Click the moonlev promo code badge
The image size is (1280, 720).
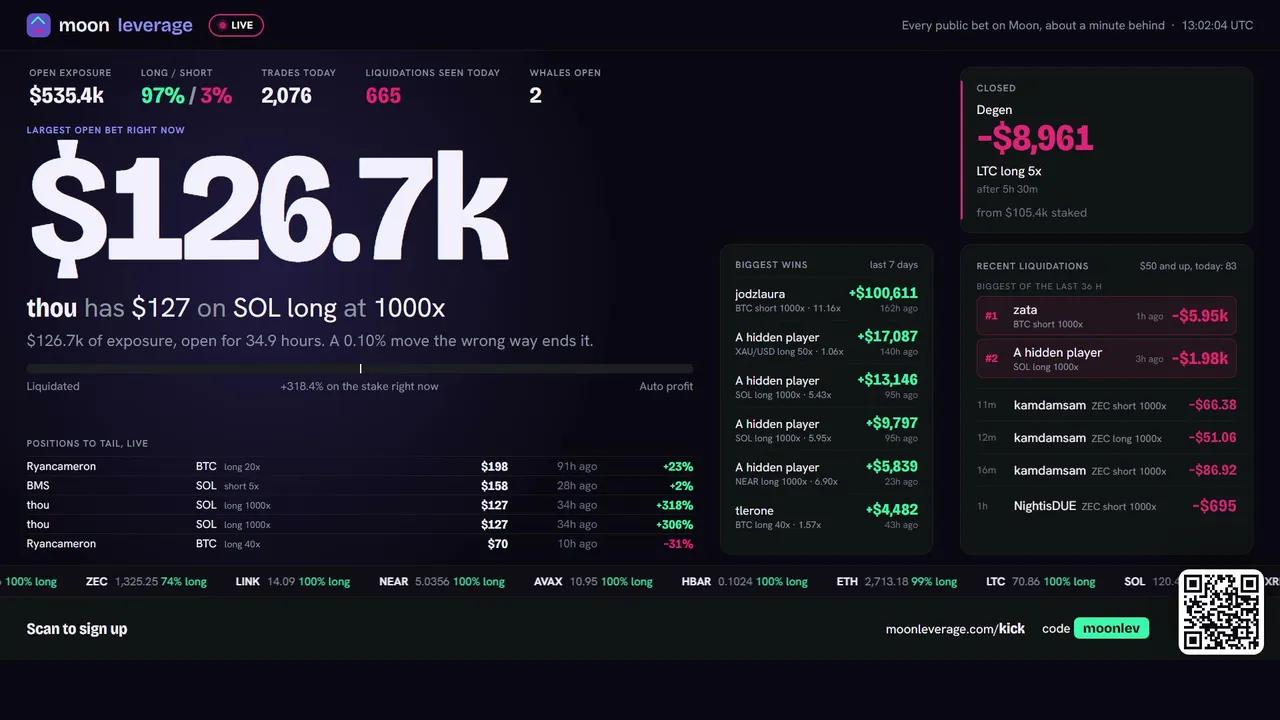pyautogui.click(x=1111, y=628)
